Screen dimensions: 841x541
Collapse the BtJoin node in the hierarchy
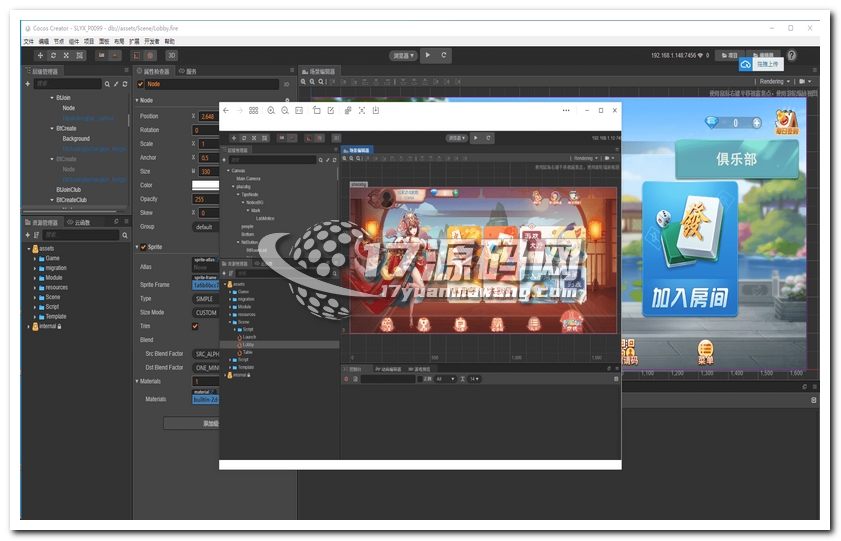[52, 98]
